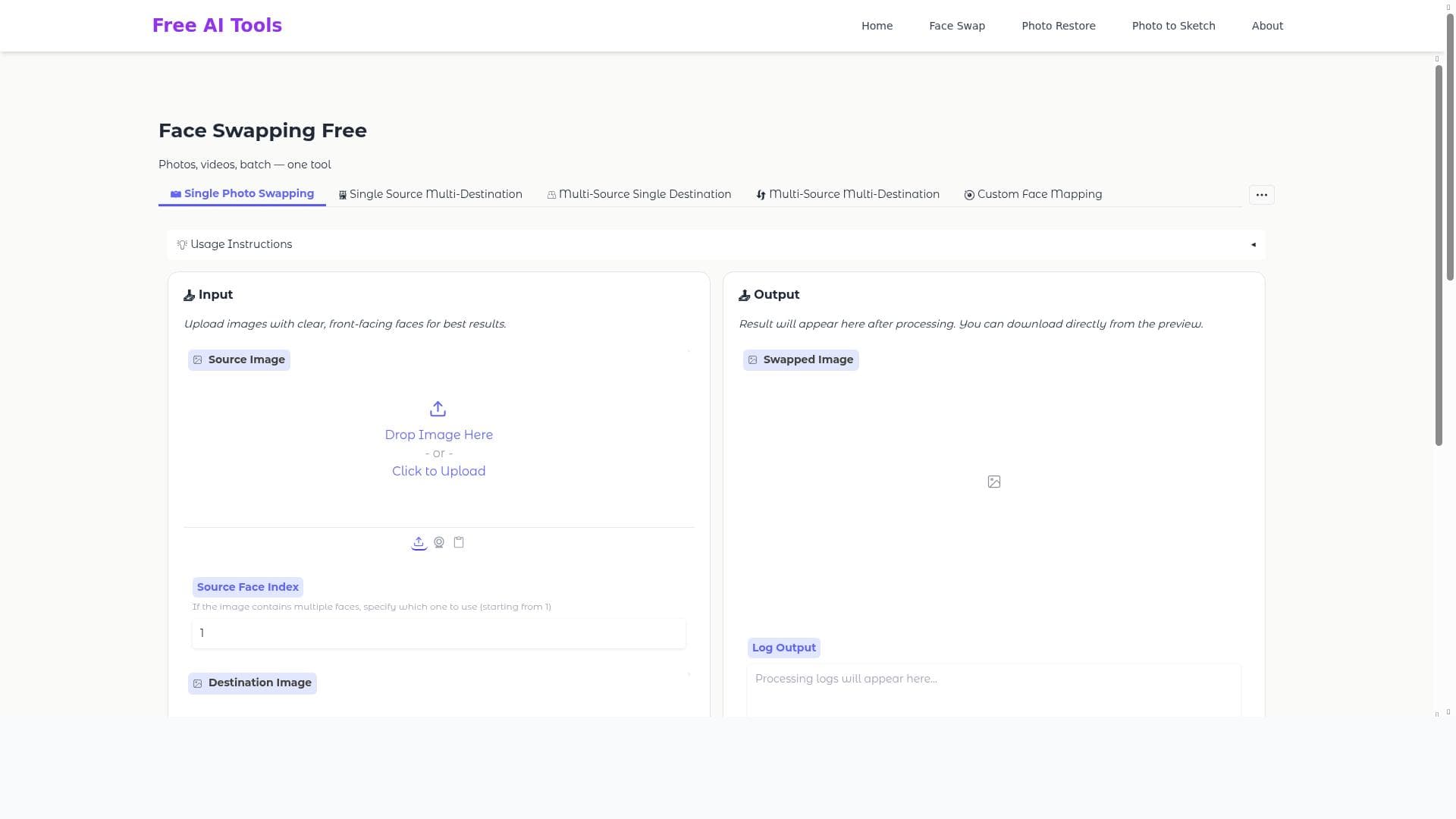Image resolution: width=1456 pixels, height=819 pixels.
Task: Open the Multi-Source Single Destination tab
Action: click(639, 194)
